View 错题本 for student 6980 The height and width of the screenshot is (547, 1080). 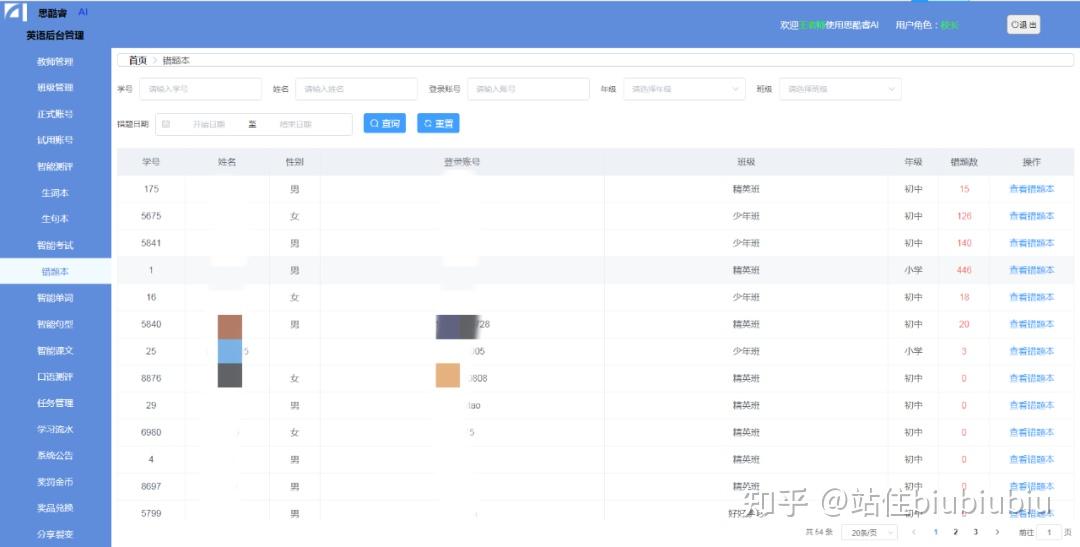1031,432
